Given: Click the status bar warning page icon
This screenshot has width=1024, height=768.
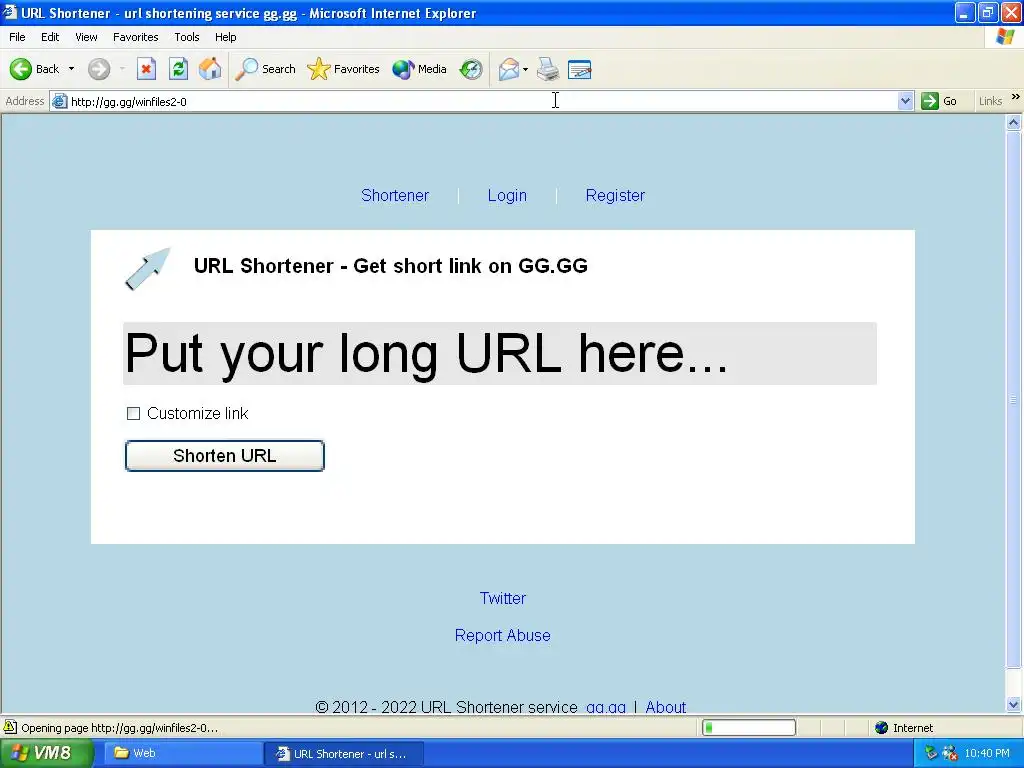Looking at the screenshot, I should tap(10, 727).
